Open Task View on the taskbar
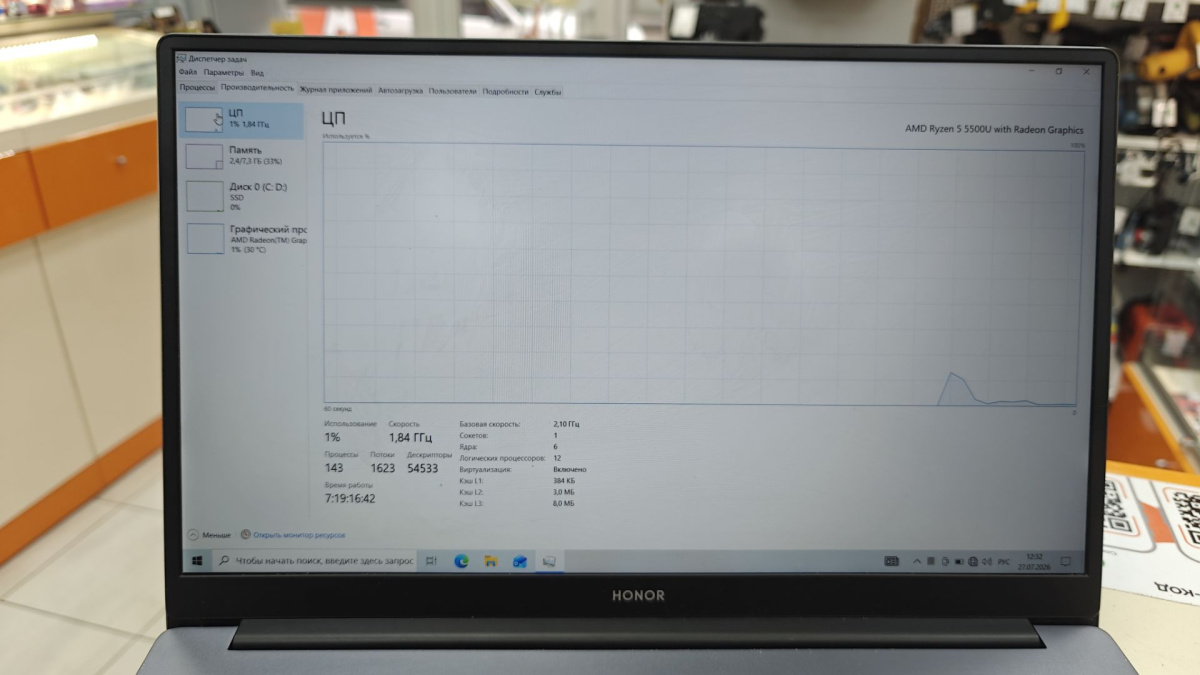Screen dimensions: 1200x675 pyautogui.click(x=431, y=562)
